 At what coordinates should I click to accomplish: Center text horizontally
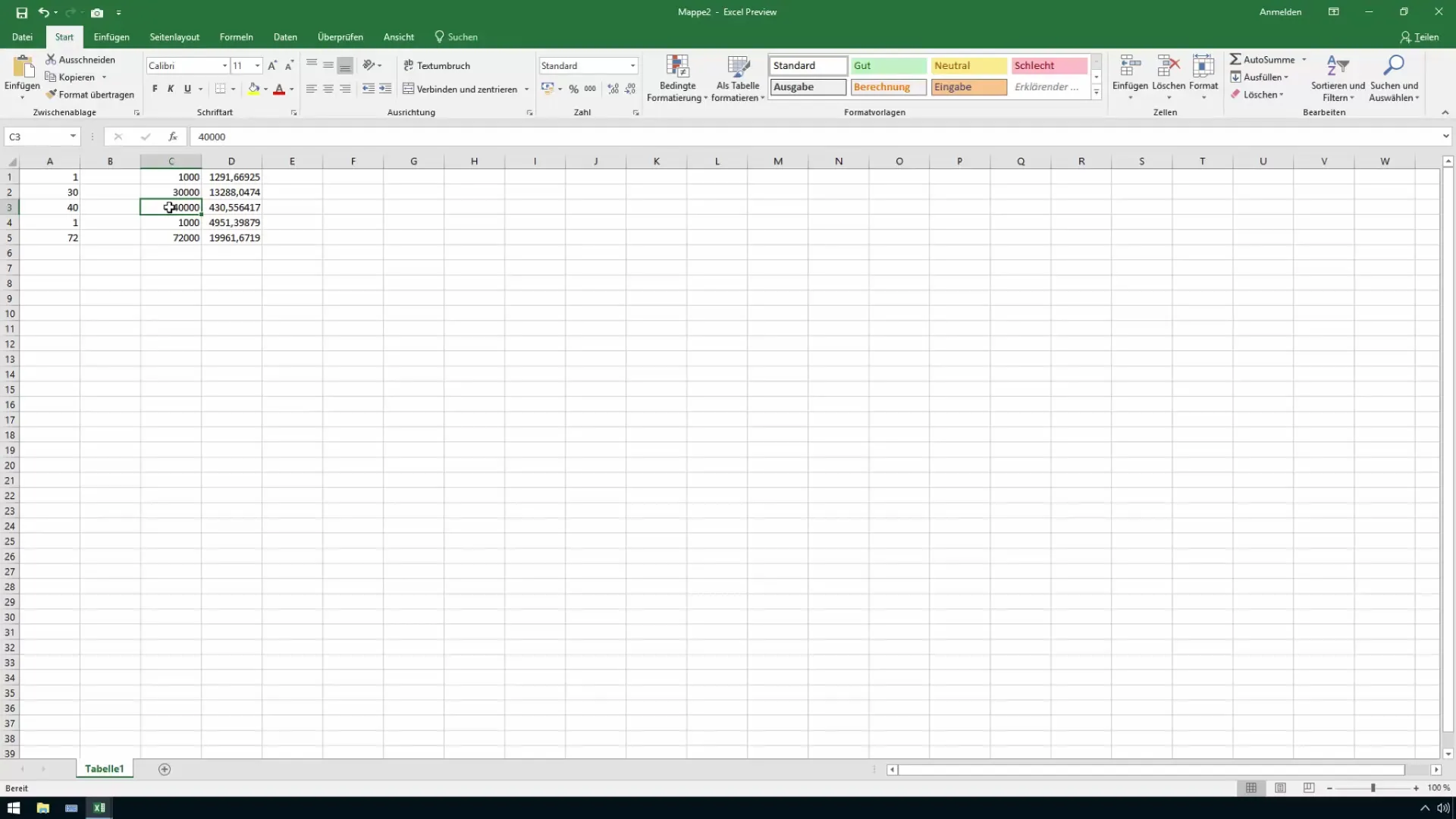pyautogui.click(x=328, y=89)
